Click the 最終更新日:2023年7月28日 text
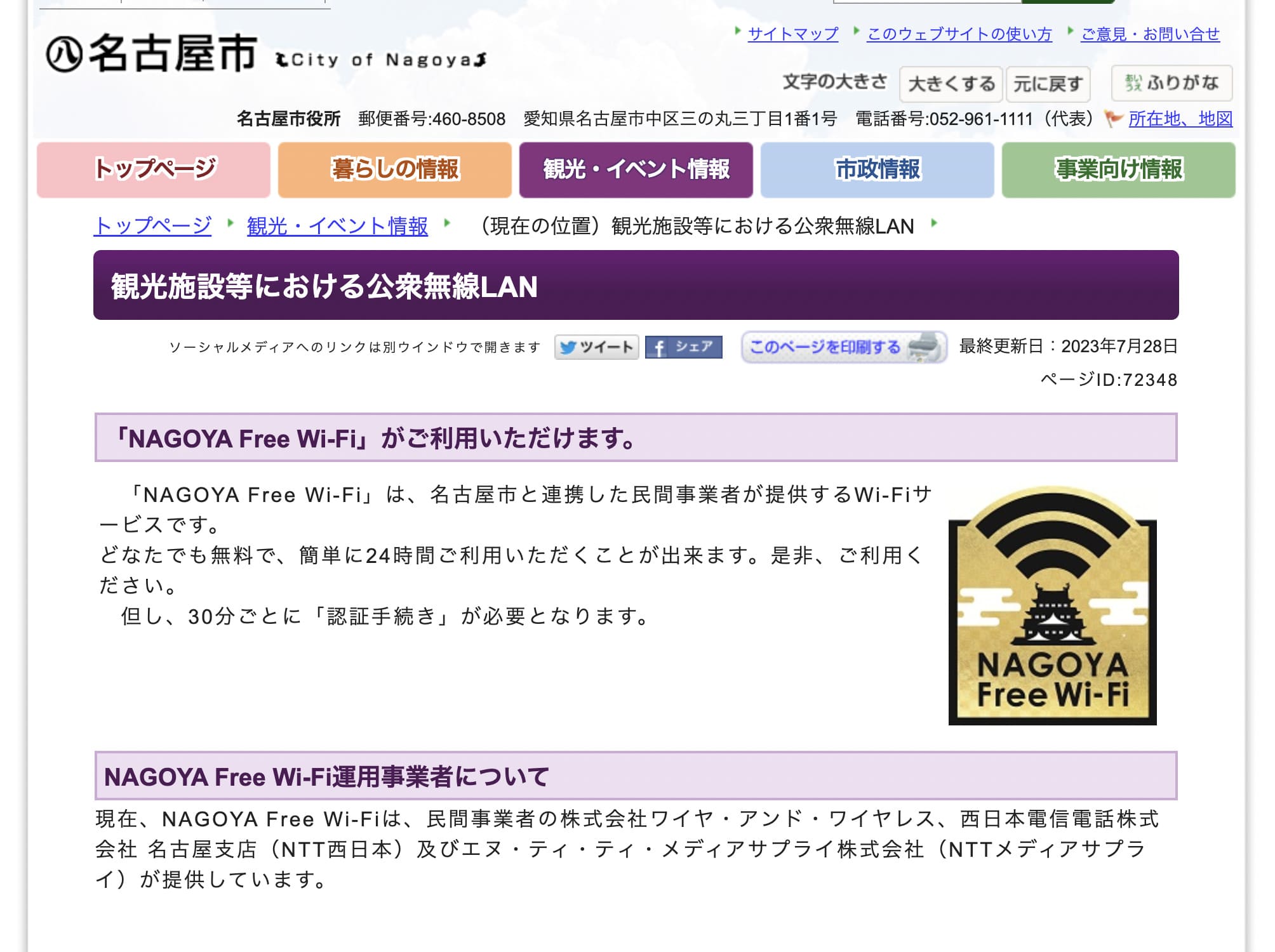This screenshot has width=1275, height=952. pyautogui.click(x=1068, y=347)
